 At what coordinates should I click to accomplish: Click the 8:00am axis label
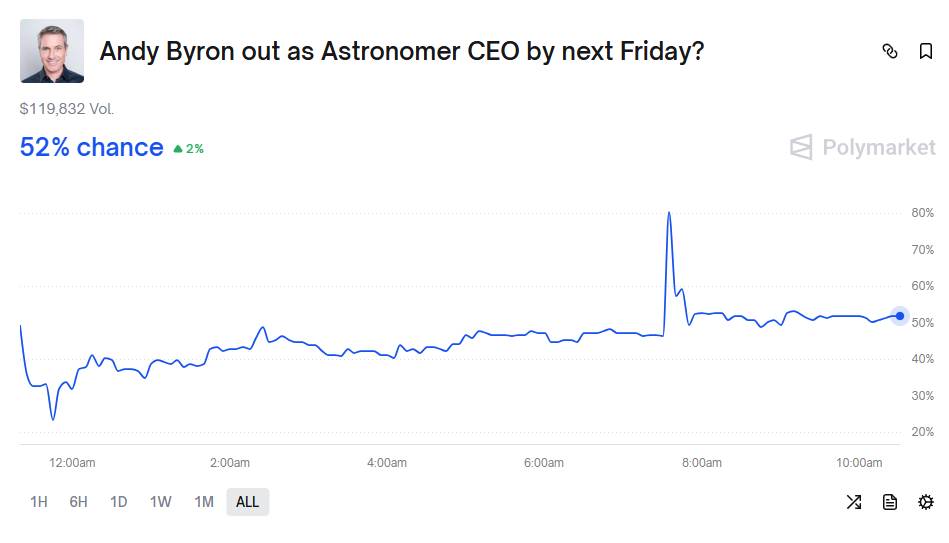pyautogui.click(x=701, y=463)
